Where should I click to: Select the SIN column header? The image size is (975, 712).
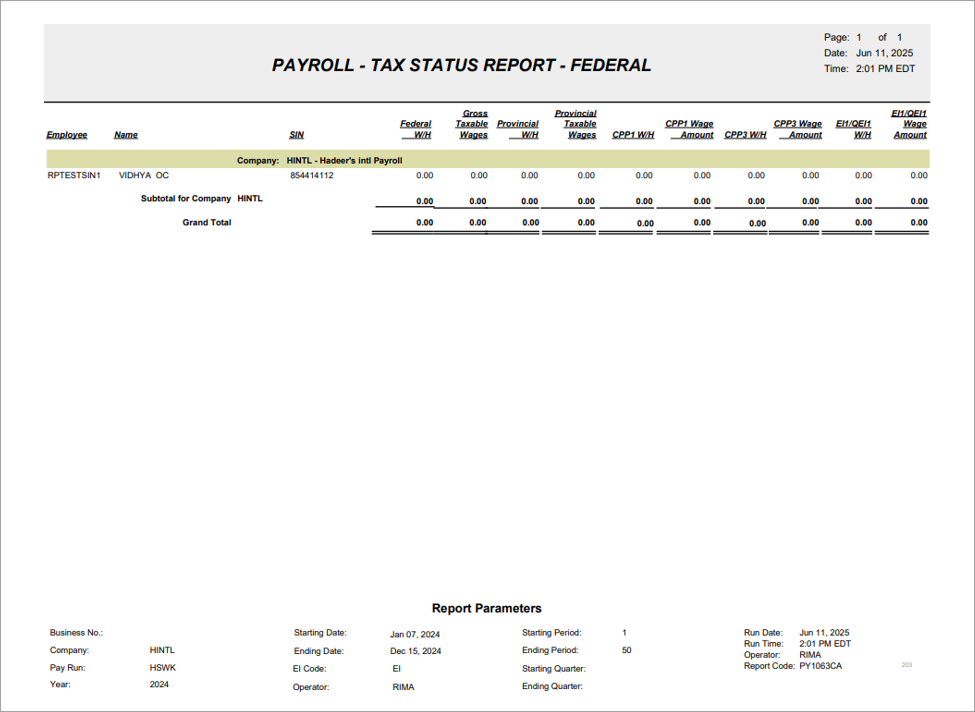pyautogui.click(x=297, y=135)
